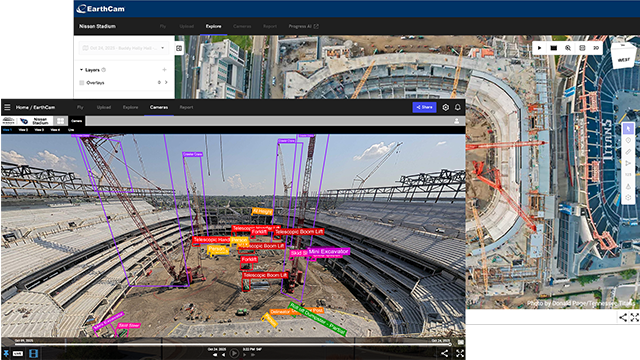
Task: Open the hamburger menu beside Home / EarthCam
Action: tap(7, 107)
